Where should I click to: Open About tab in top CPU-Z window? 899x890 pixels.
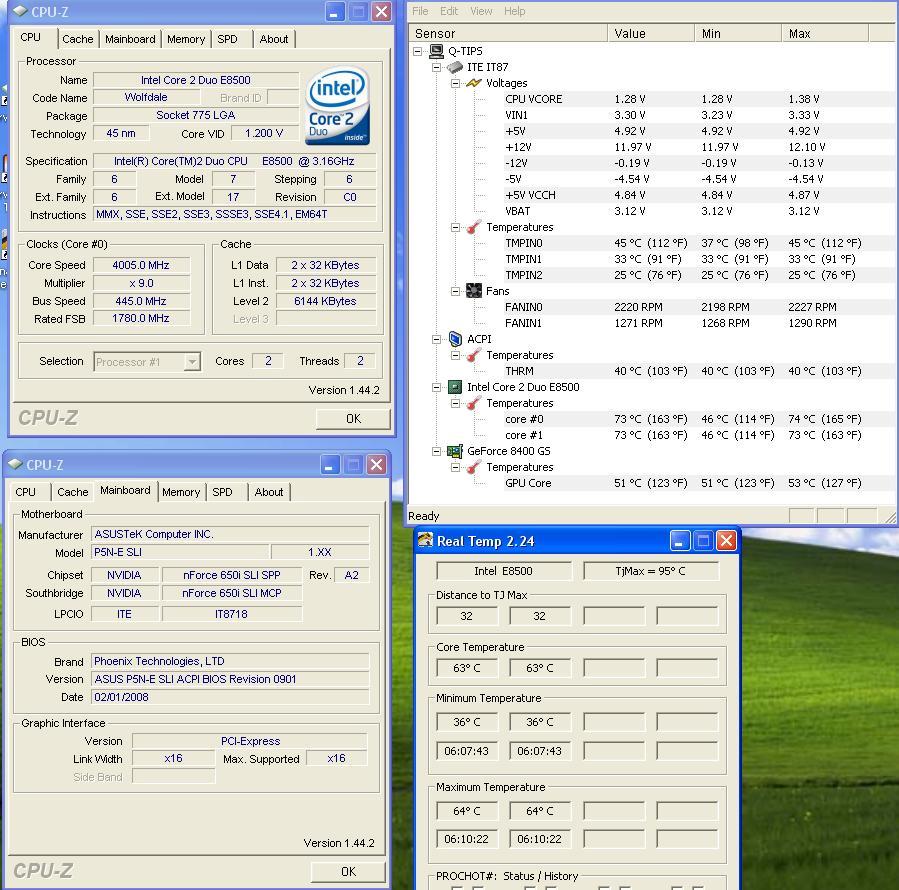click(273, 39)
